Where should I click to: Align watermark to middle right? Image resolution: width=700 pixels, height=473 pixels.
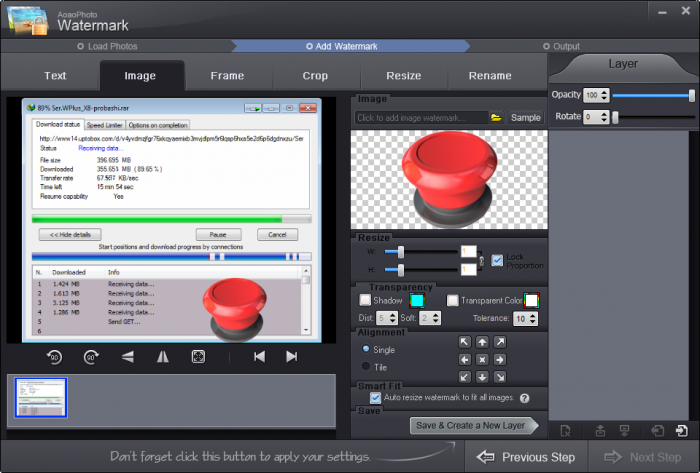[x=500, y=360]
